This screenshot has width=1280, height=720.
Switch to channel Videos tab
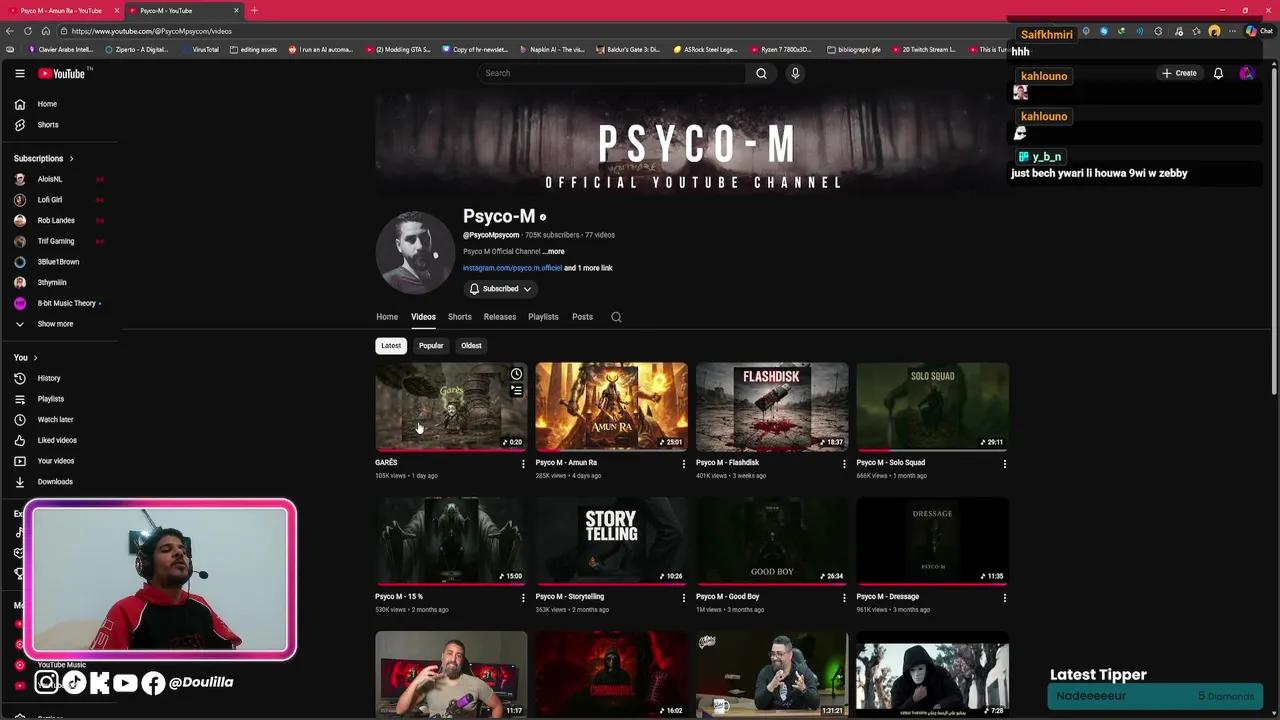coord(423,317)
